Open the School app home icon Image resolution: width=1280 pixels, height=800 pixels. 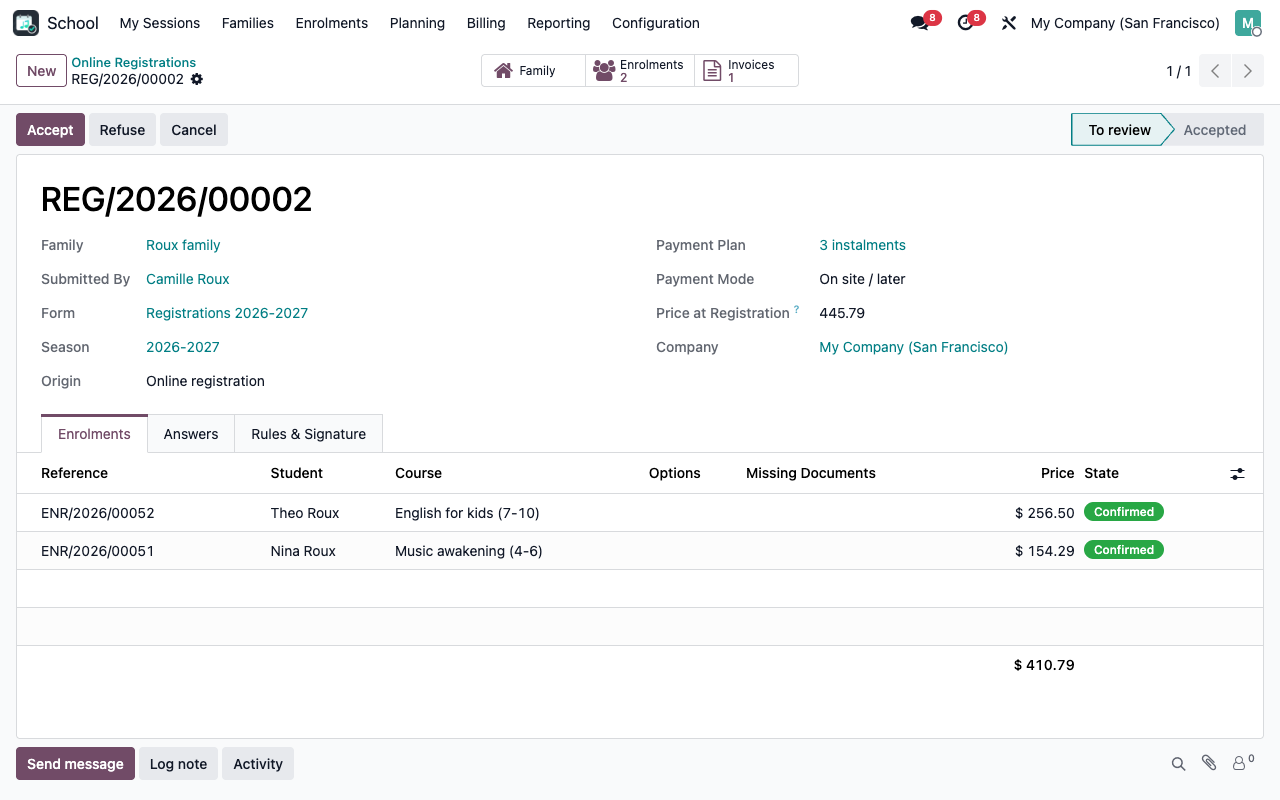click(x=26, y=23)
